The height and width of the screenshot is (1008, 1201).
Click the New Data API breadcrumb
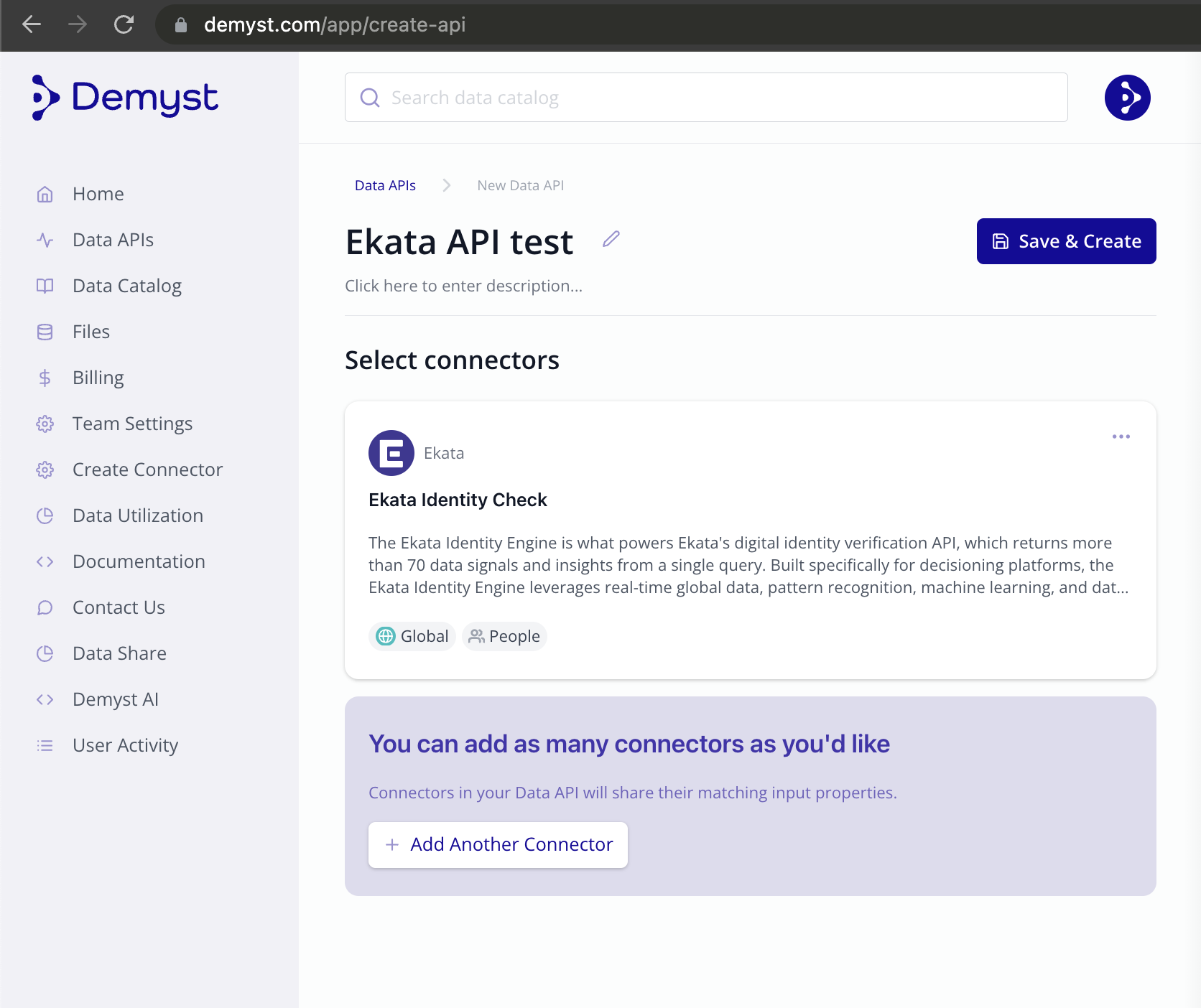521,185
